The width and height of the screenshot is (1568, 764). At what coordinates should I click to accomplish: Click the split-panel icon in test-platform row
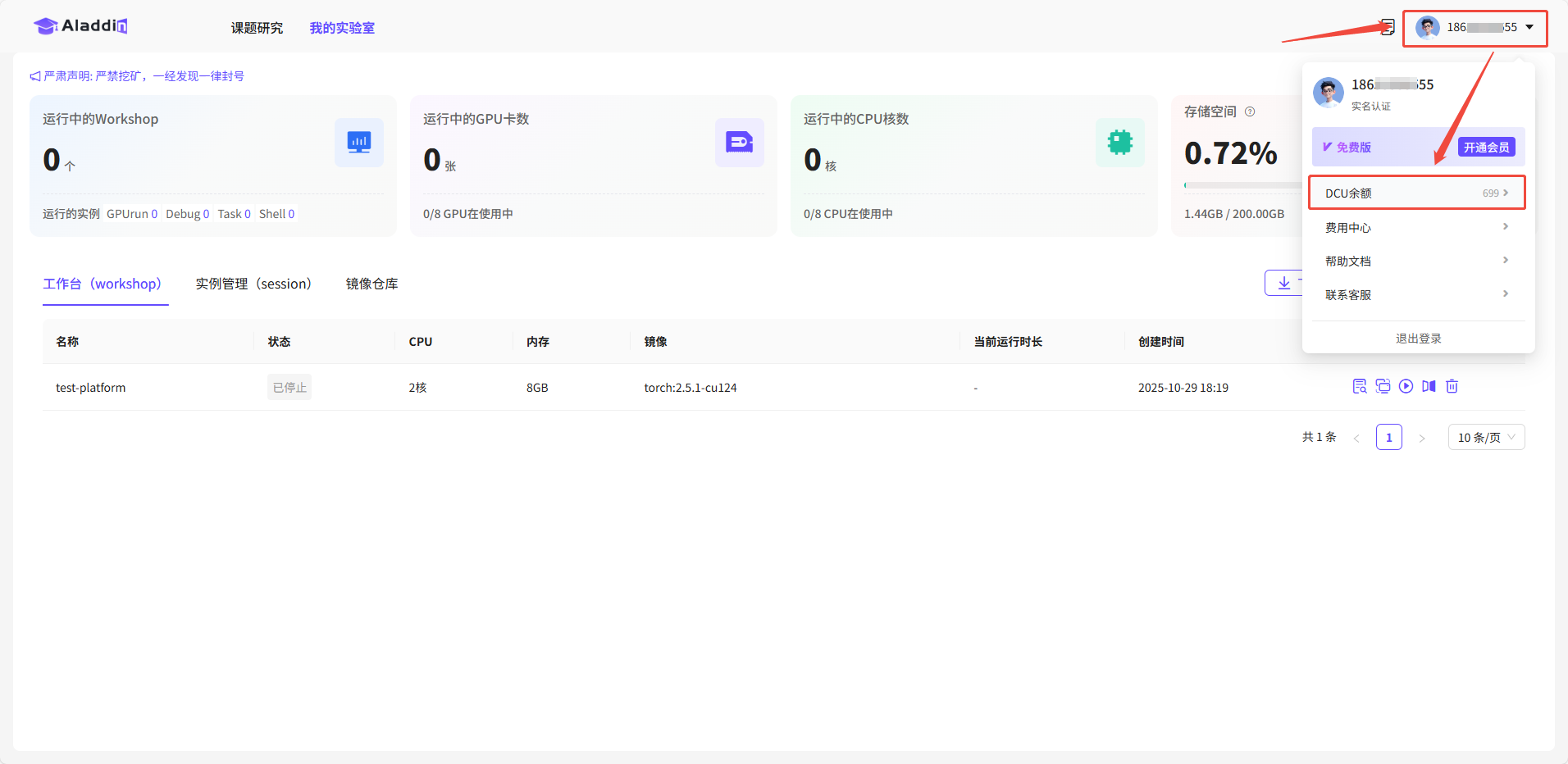(x=1429, y=386)
